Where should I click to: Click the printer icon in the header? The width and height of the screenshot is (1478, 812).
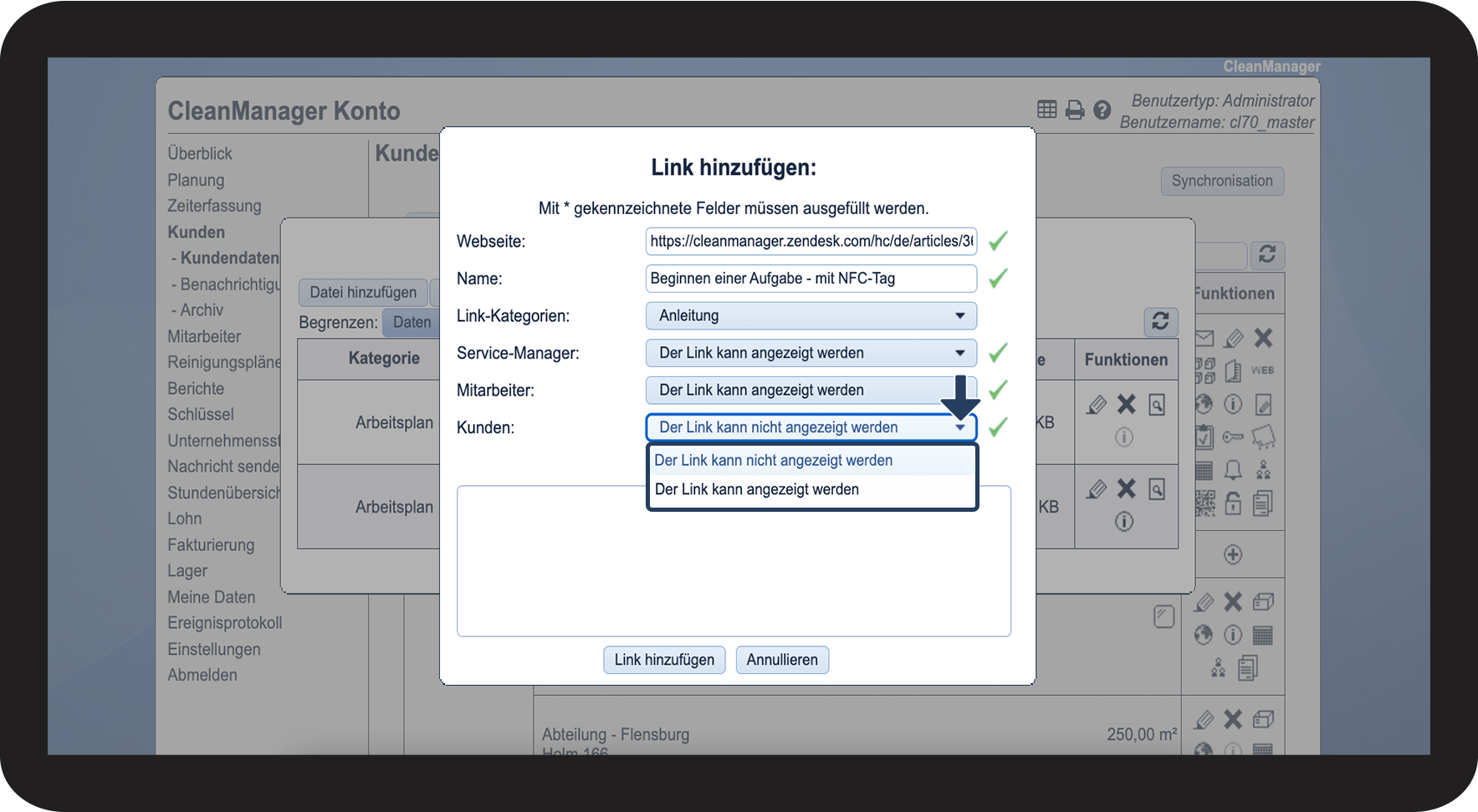point(1075,110)
